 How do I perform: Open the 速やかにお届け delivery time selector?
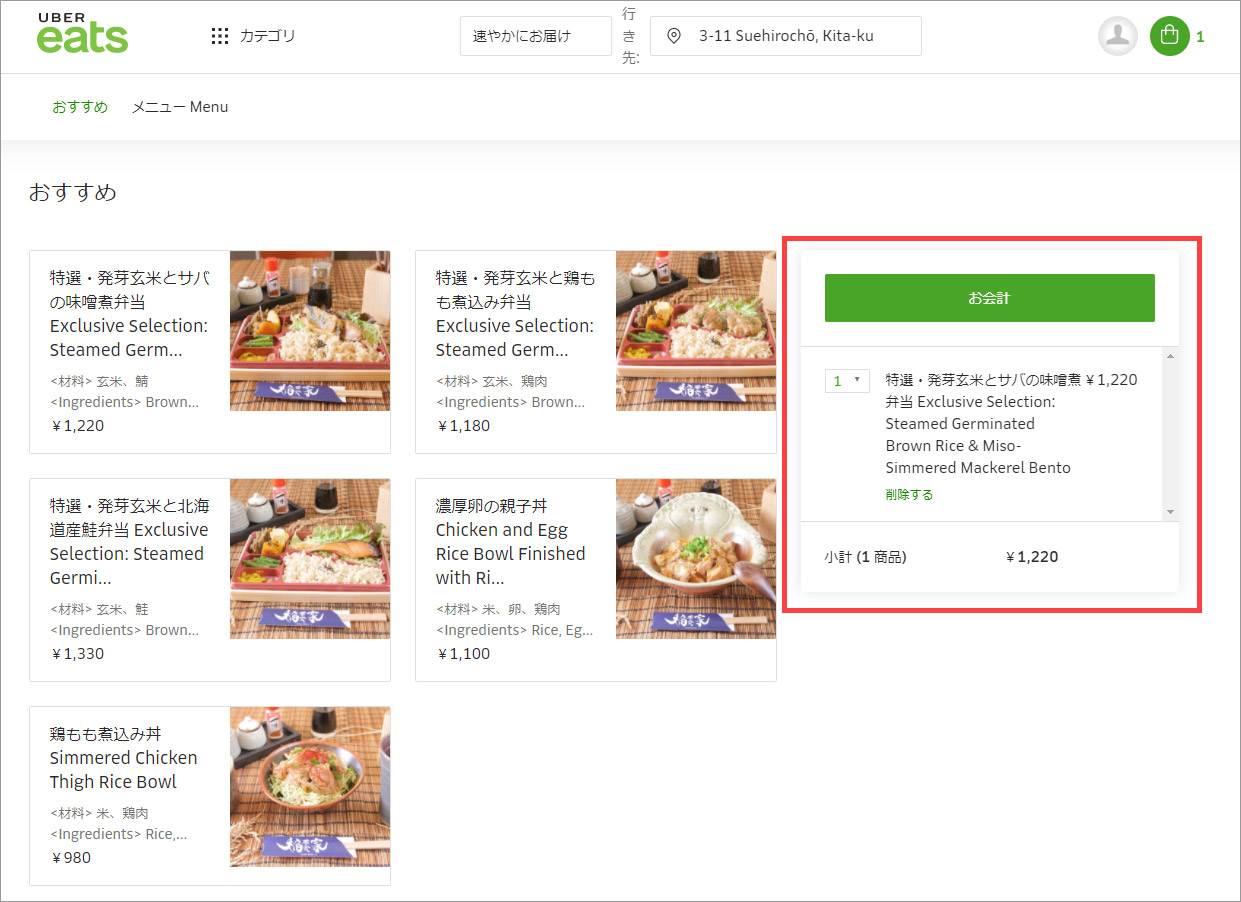tap(536, 36)
